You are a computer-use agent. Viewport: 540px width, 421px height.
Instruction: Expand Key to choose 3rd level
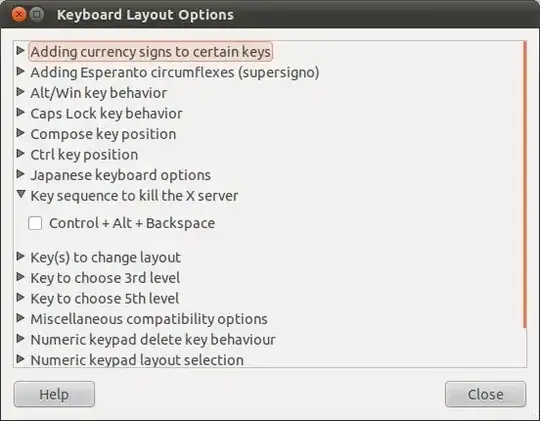pyautogui.click(x=21, y=277)
